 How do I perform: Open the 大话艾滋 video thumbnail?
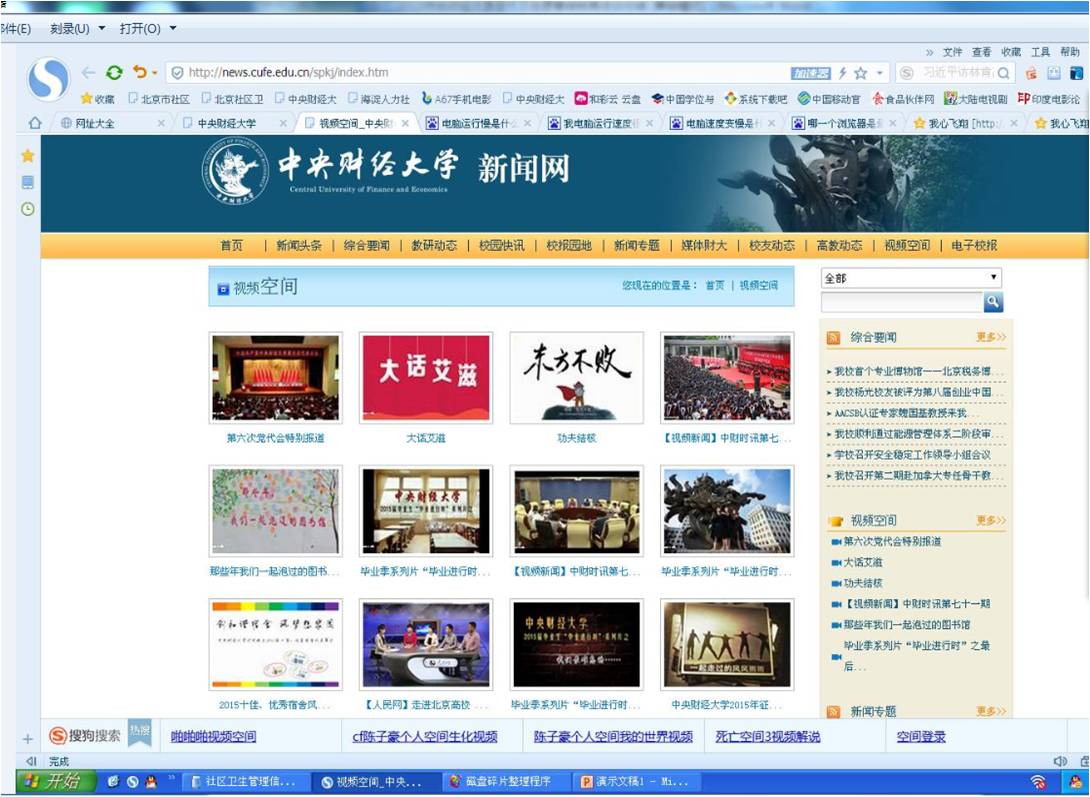pyautogui.click(x=426, y=377)
